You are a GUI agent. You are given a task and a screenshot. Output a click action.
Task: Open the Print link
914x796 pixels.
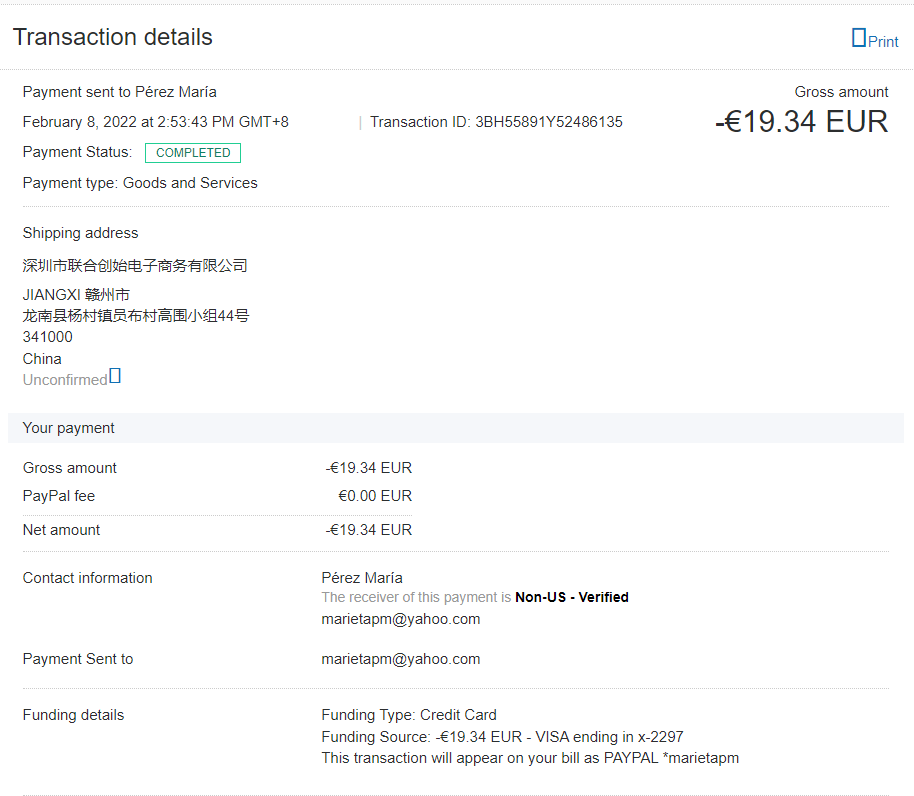click(x=883, y=42)
